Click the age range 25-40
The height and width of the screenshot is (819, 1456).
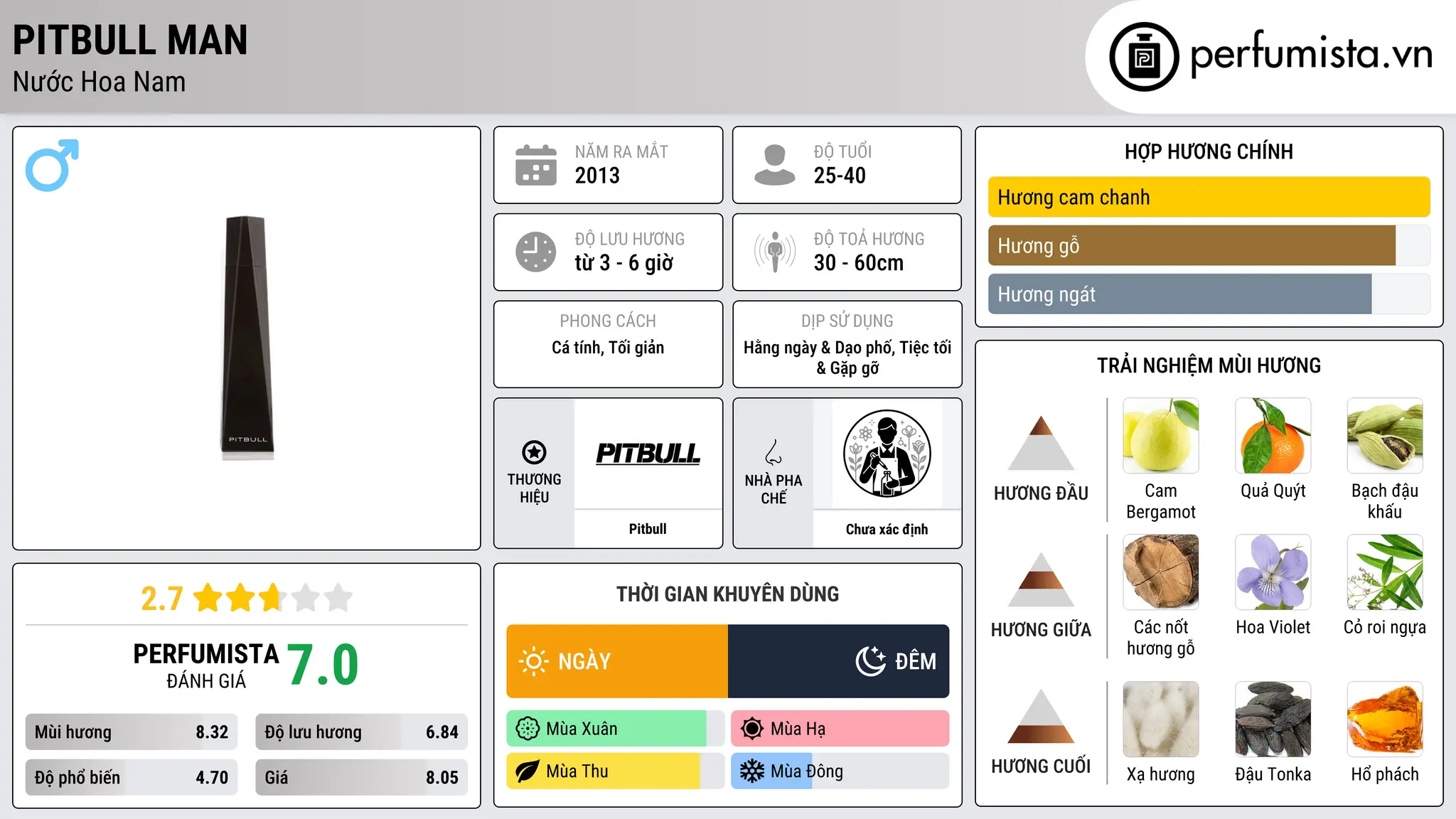point(840,176)
